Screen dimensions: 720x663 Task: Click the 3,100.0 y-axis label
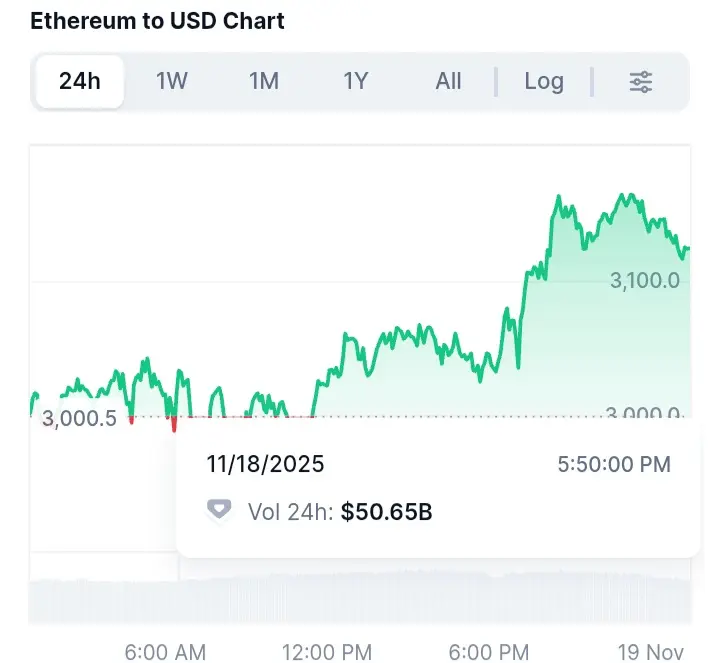[645, 281]
